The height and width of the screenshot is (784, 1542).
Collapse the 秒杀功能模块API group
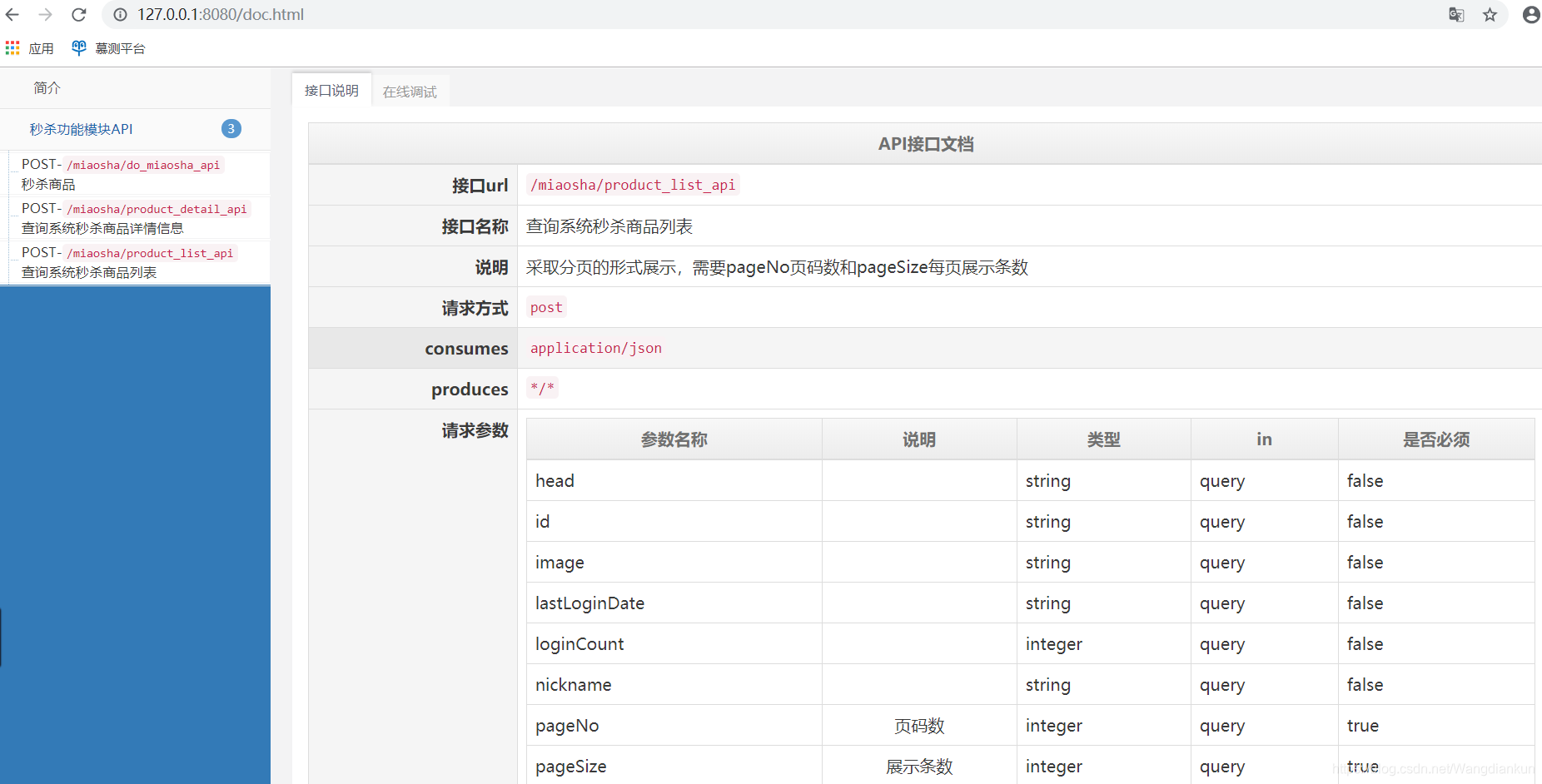[135, 129]
